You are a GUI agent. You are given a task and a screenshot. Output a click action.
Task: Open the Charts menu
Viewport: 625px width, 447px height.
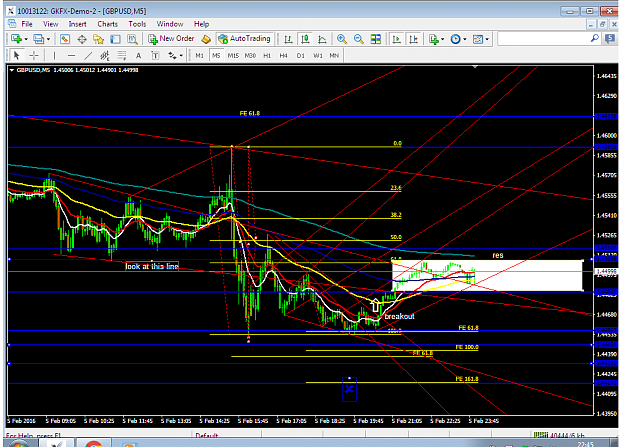click(108, 24)
